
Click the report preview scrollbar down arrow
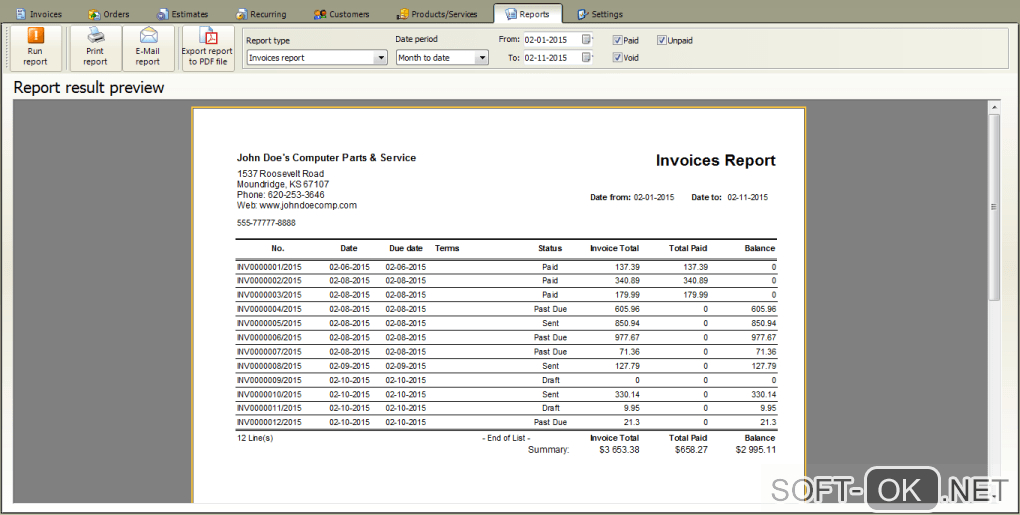pyautogui.click(x=994, y=496)
